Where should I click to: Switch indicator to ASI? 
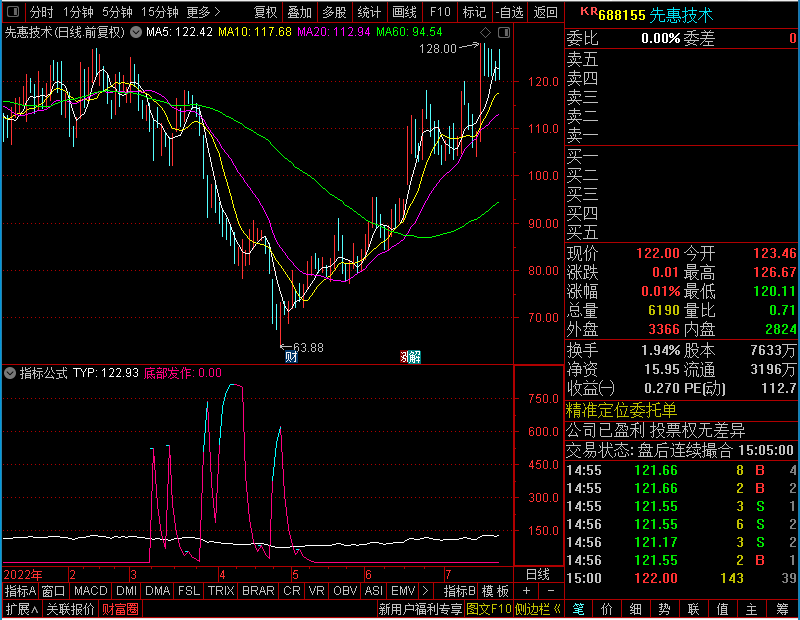click(x=374, y=591)
